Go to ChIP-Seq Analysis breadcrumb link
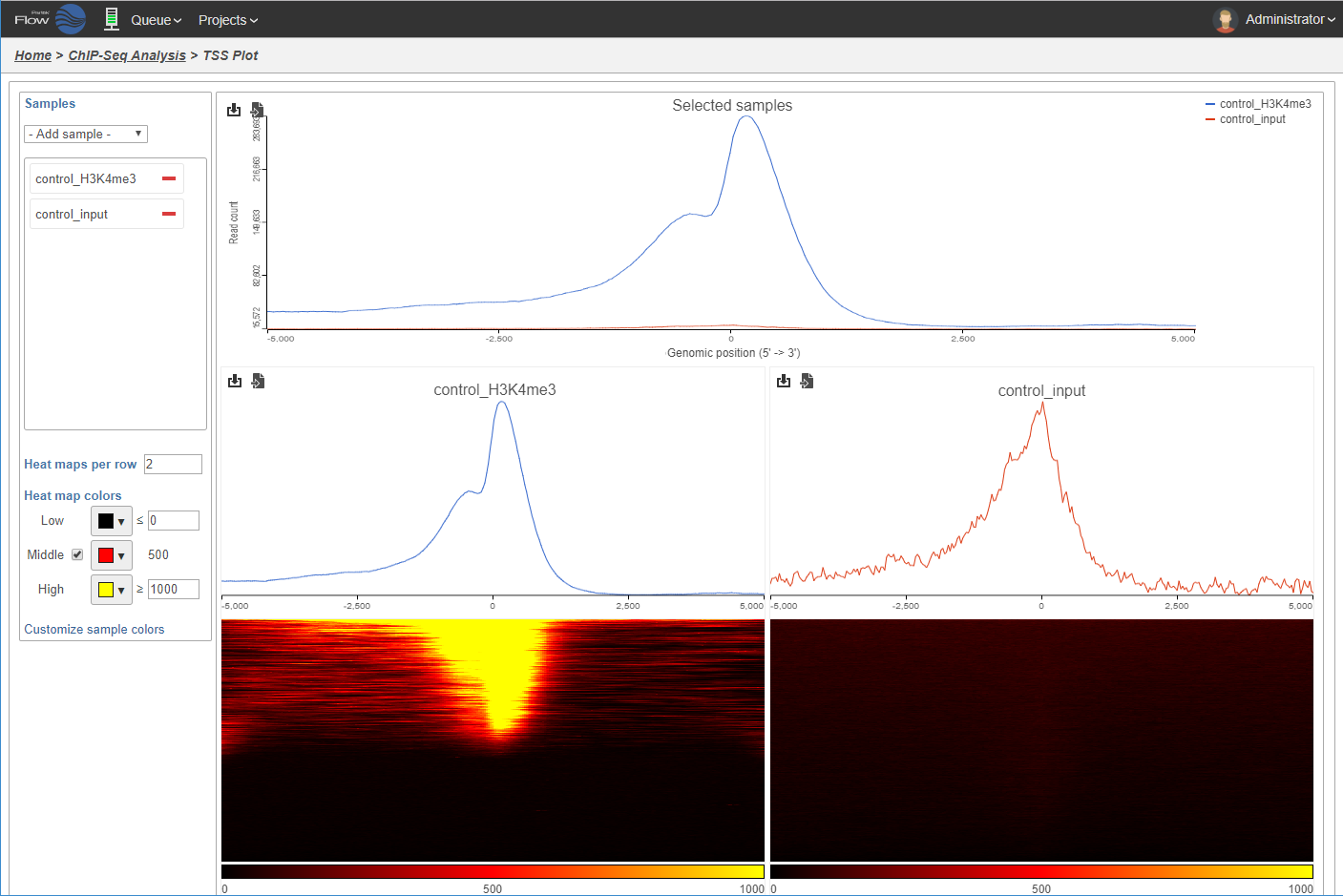 point(127,55)
